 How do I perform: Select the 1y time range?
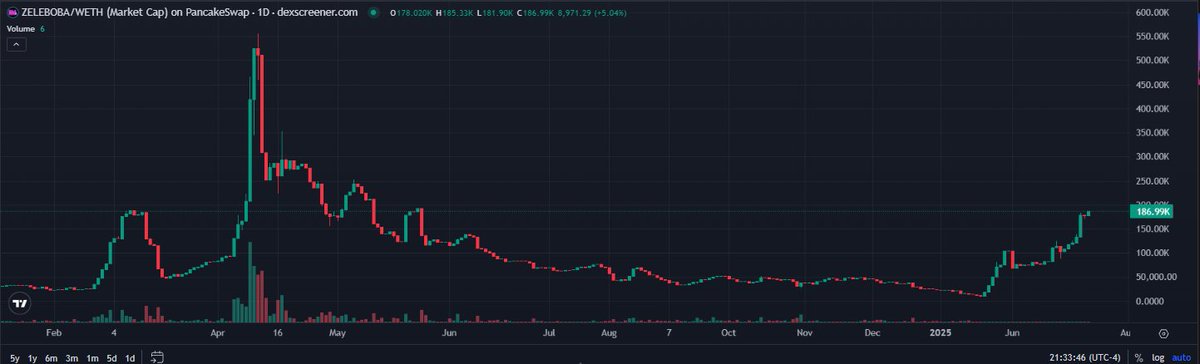(x=32, y=357)
